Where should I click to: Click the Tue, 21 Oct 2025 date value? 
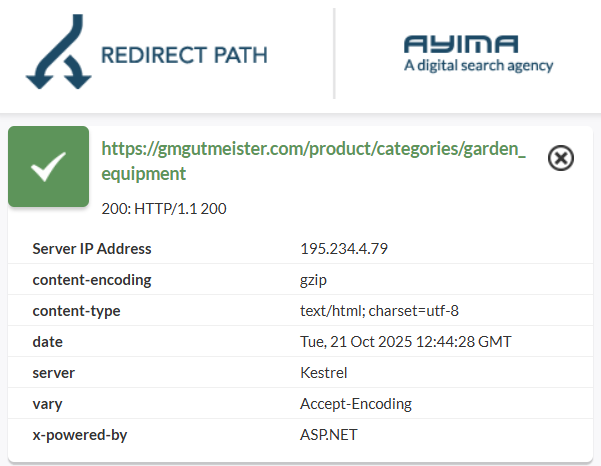(x=405, y=342)
